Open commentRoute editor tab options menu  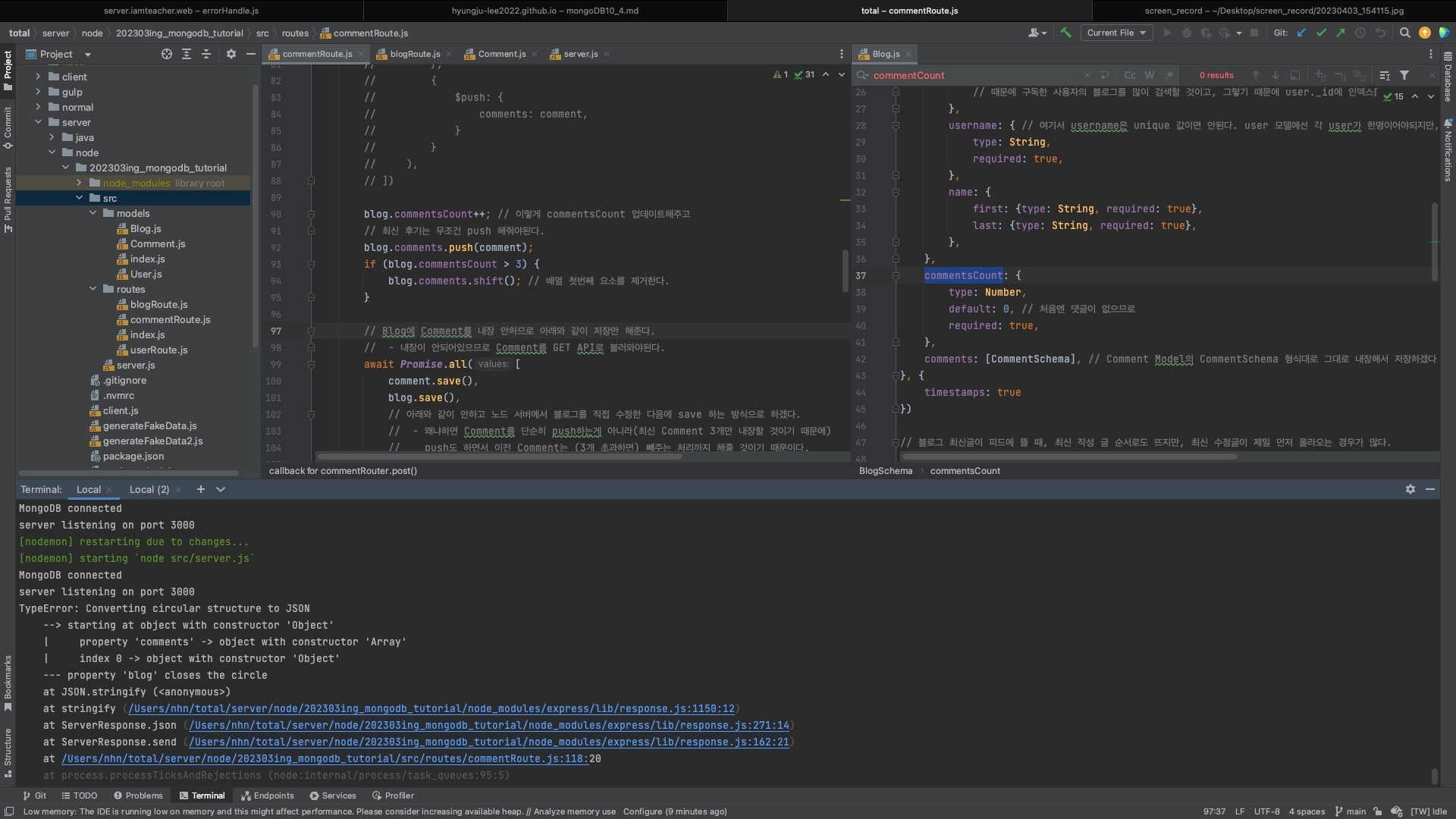pos(841,54)
